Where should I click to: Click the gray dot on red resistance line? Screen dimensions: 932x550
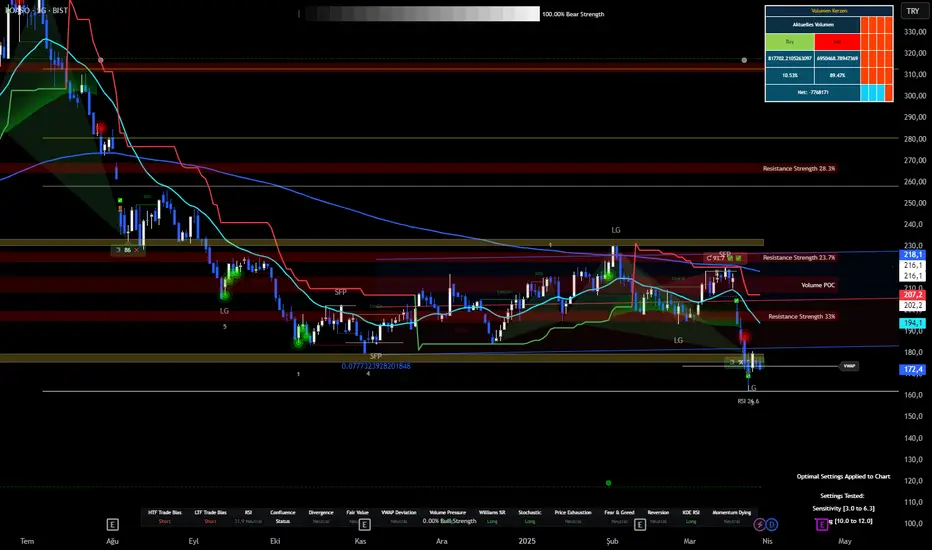pos(743,60)
